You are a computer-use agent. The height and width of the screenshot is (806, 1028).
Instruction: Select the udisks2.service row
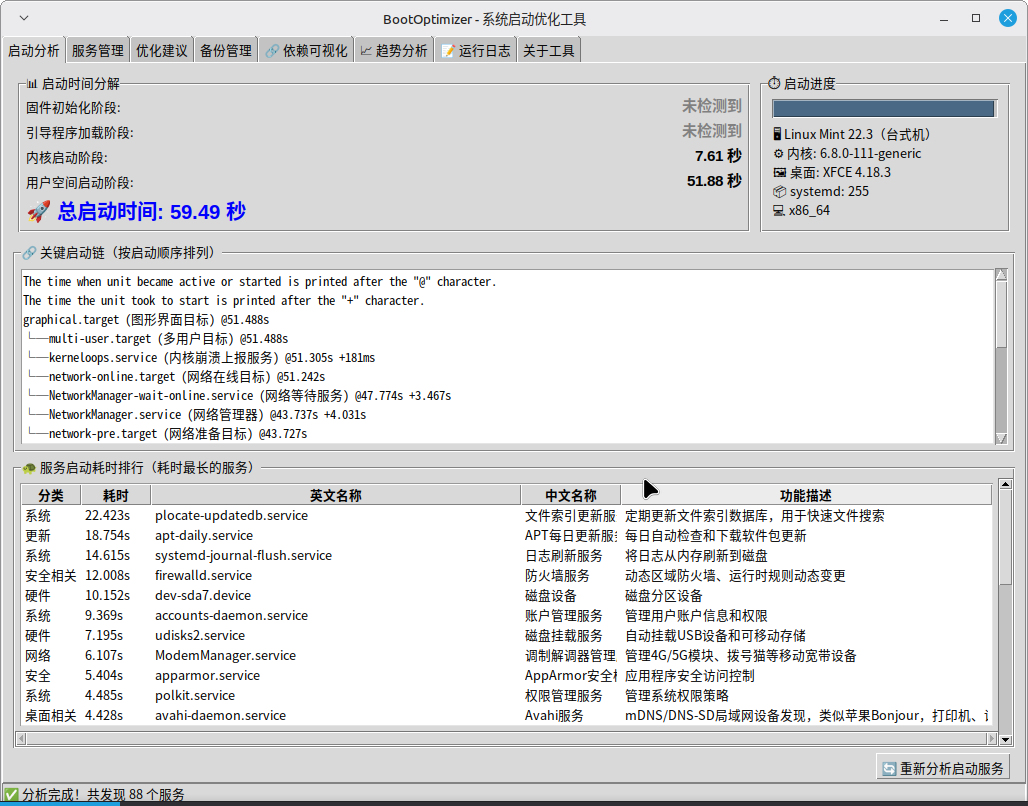pos(506,635)
